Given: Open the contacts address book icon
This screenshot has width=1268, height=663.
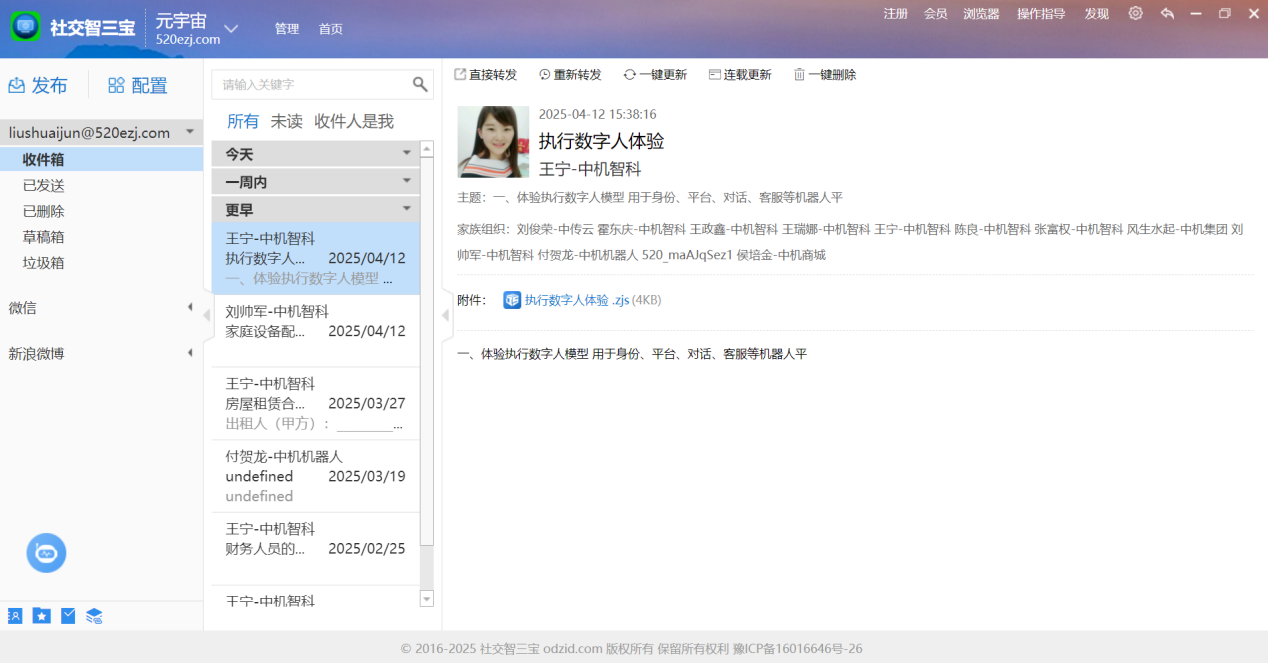Looking at the screenshot, I should tap(15, 616).
